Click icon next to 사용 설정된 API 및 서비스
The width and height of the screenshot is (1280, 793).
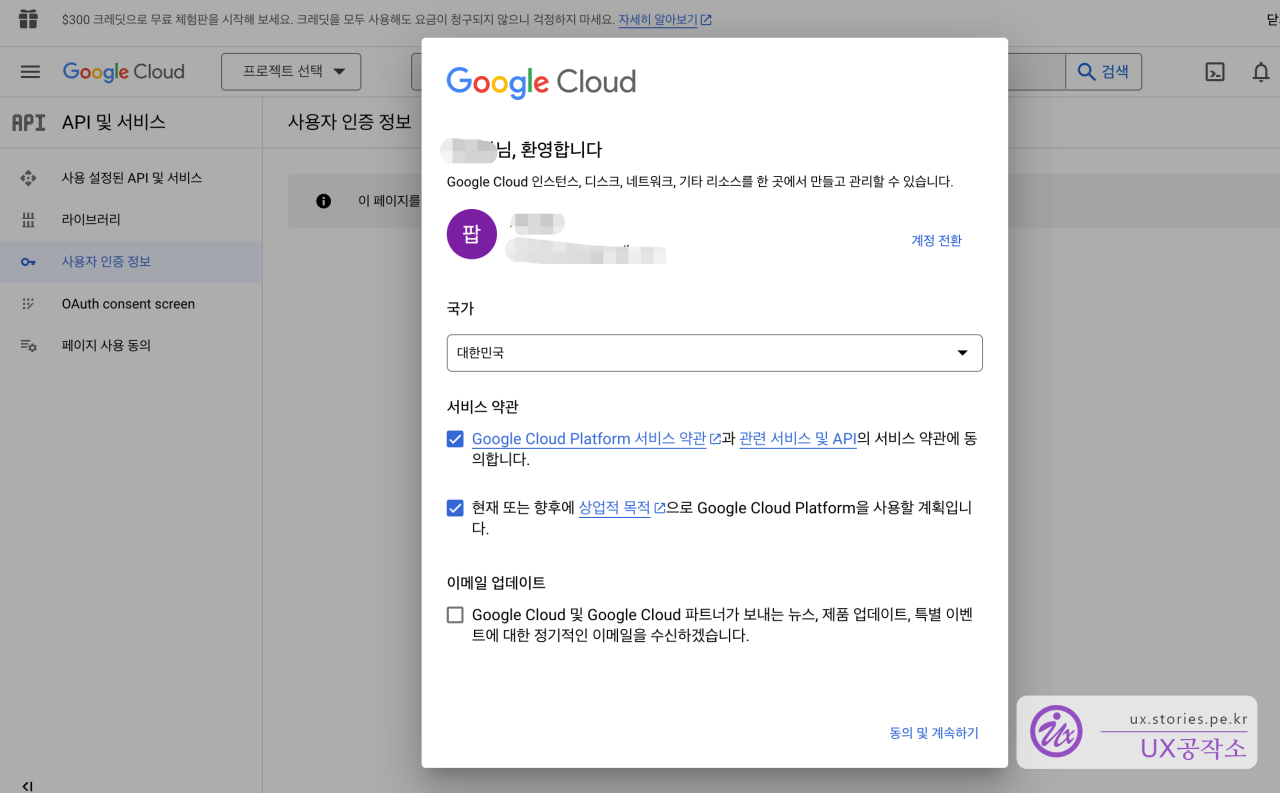pyautogui.click(x=28, y=178)
